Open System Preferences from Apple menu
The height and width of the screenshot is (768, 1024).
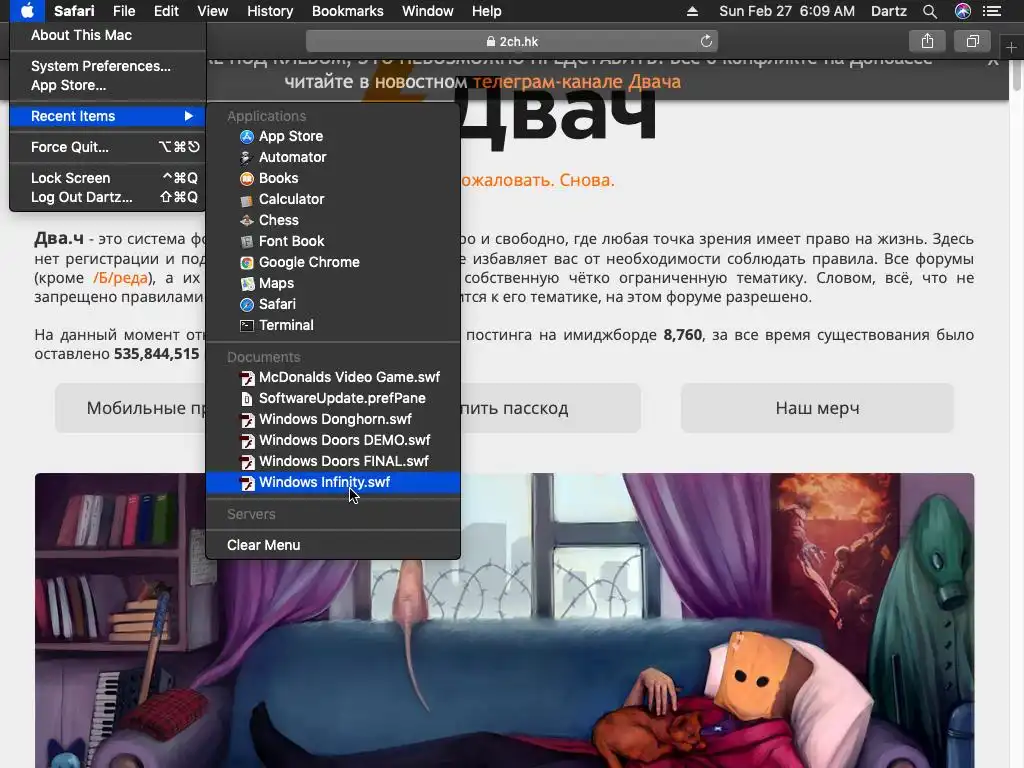point(108,66)
